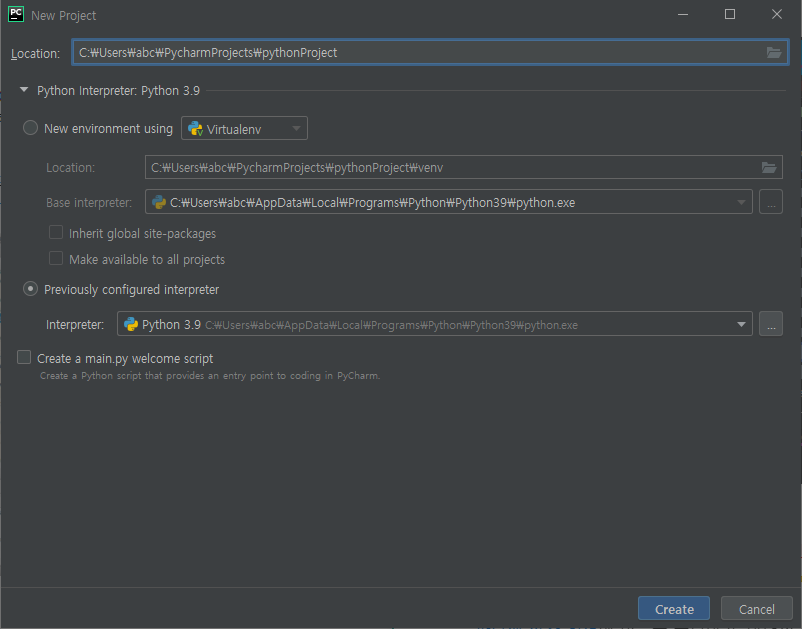Collapse the Python Interpreter section
802x629 pixels.
24,90
